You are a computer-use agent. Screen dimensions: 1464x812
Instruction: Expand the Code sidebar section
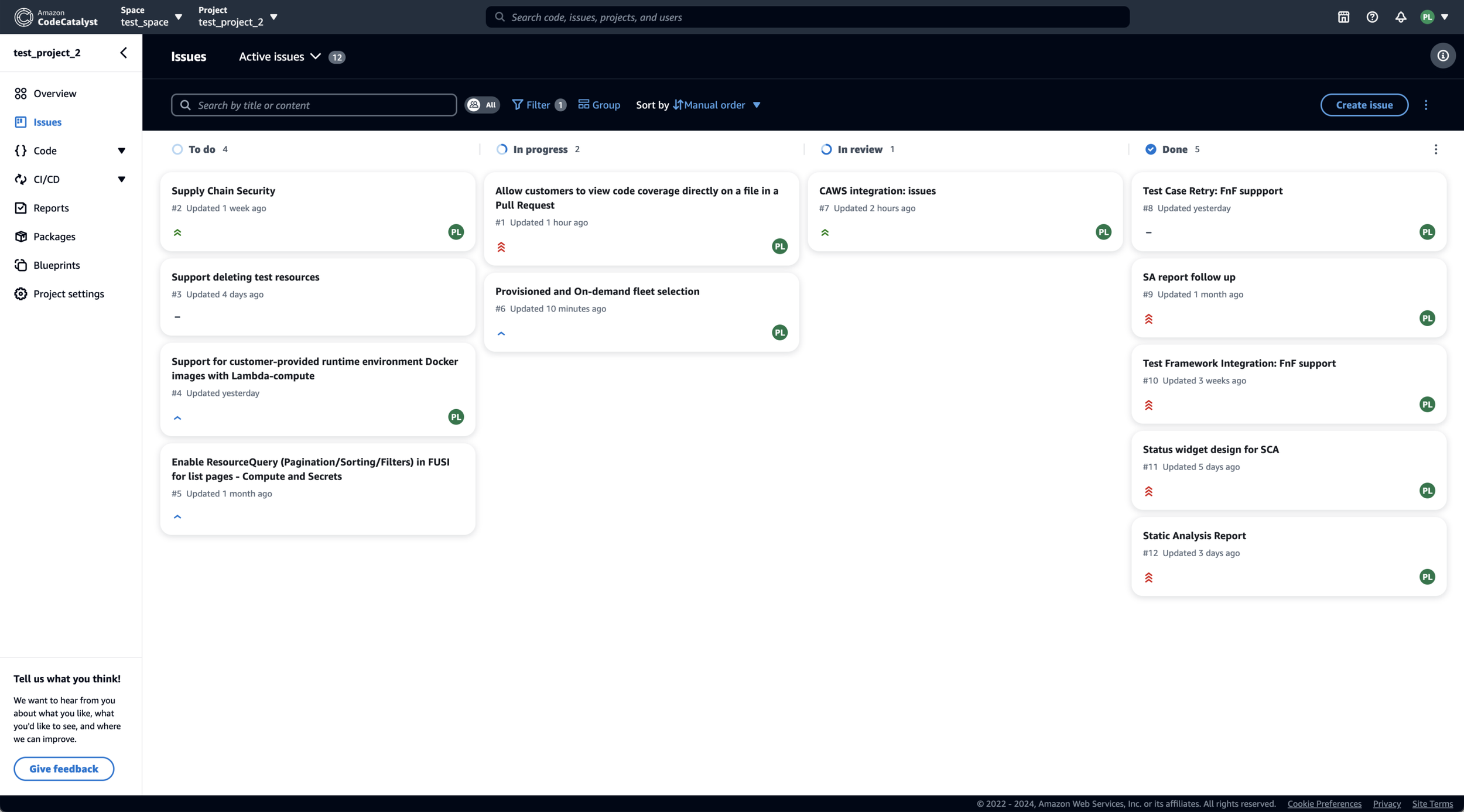[x=121, y=151]
